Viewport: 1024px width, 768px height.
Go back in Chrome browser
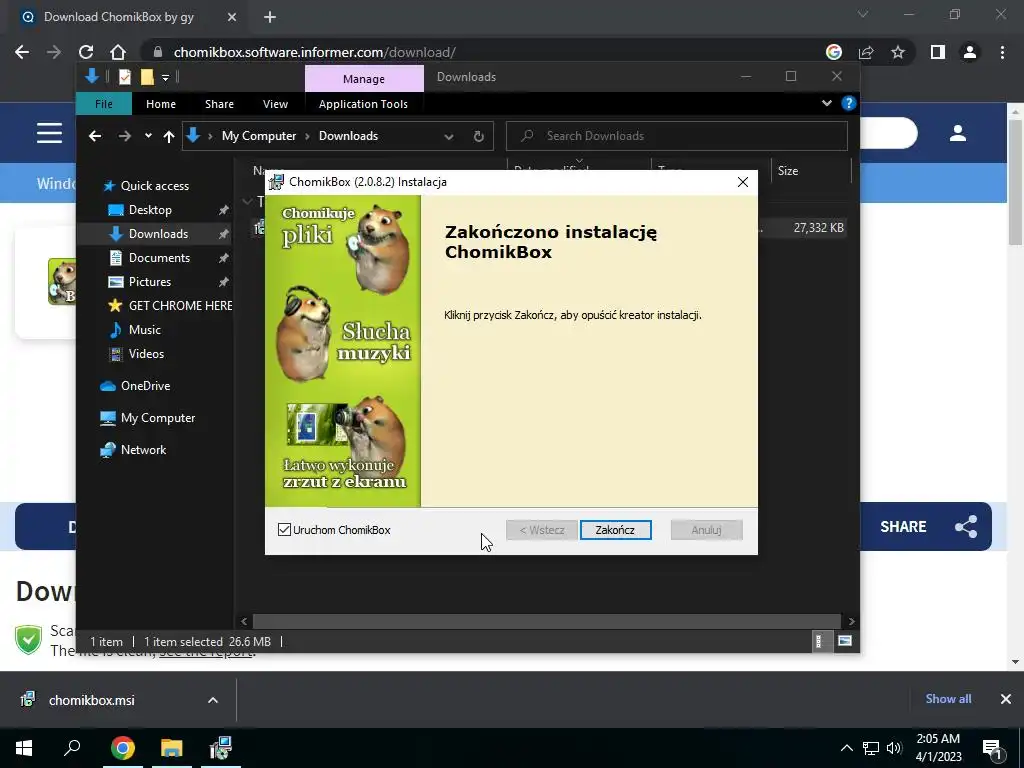click(x=22, y=52)
